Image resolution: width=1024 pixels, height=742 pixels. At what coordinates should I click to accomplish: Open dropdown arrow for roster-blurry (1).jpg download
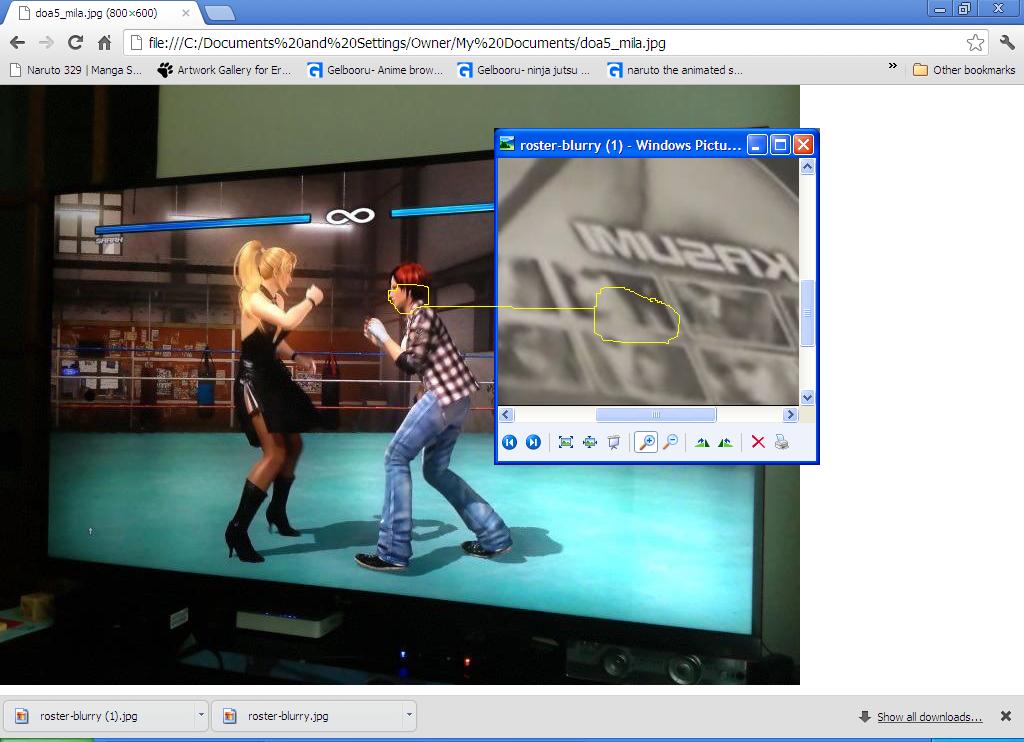coord(201,716)
